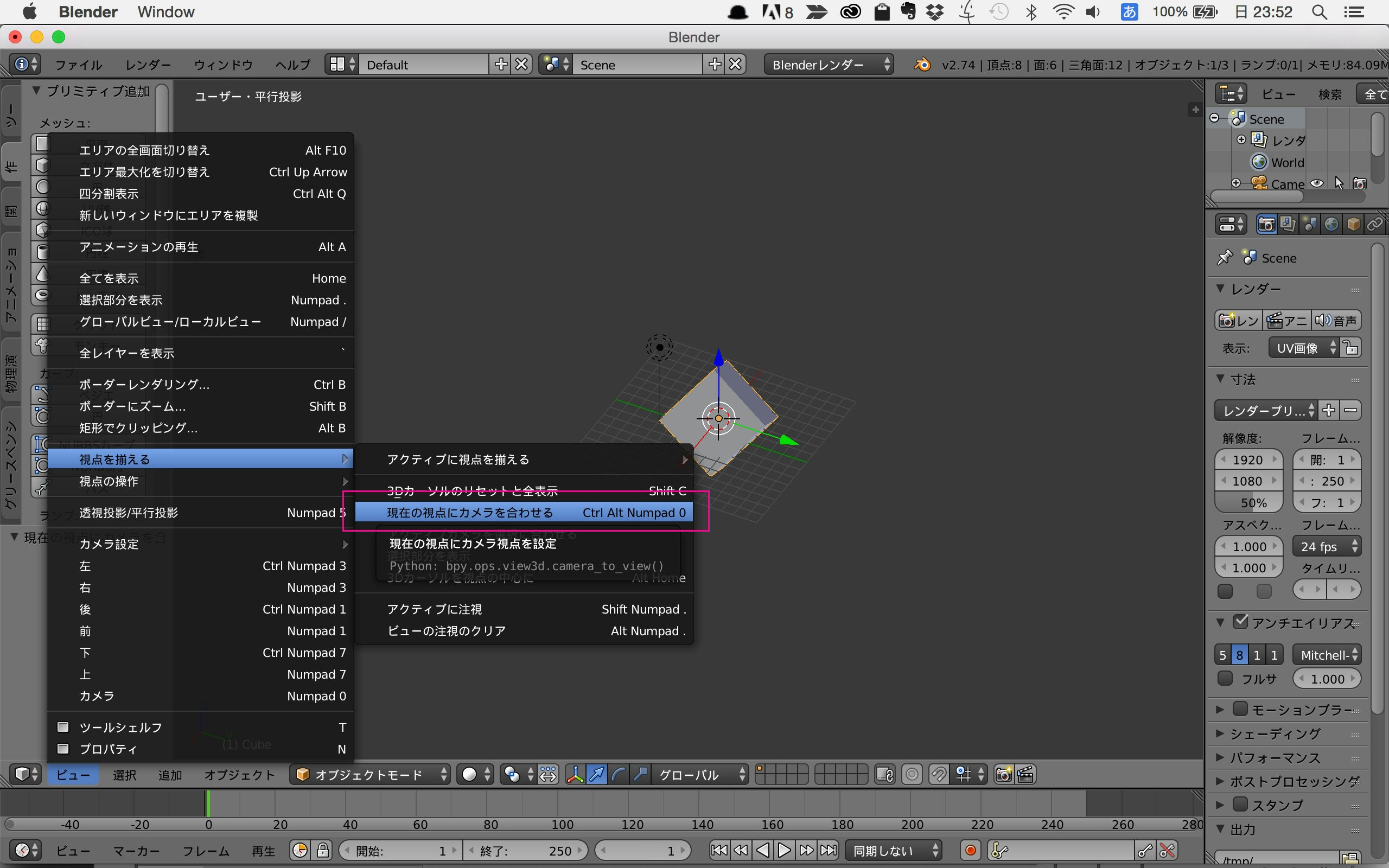This screenshot has width=1389, height=868.
Task: Open the ファイル menu
Action: (79, 65)
